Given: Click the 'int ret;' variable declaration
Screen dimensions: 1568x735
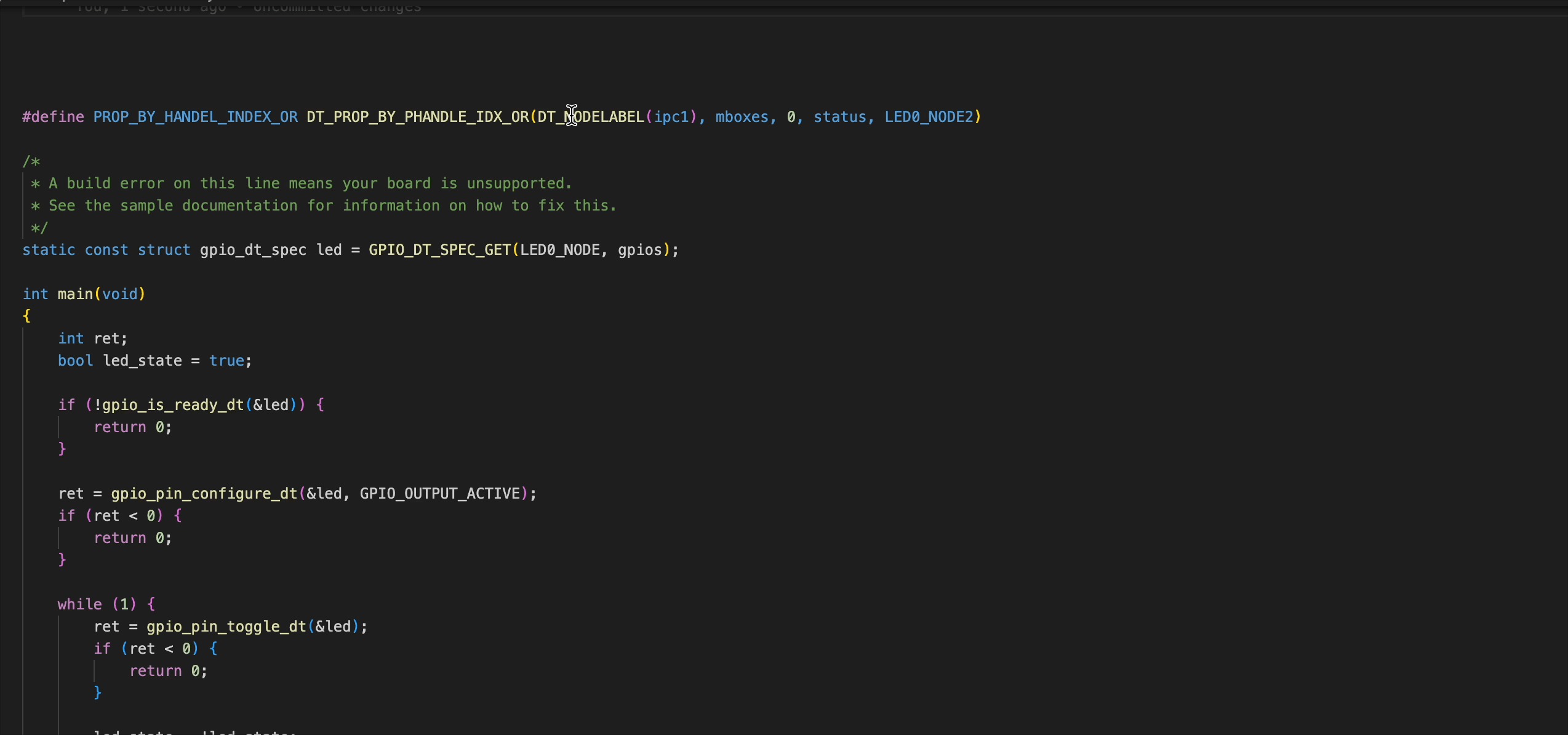Looking at the screenshot, I should coord(92,339).
